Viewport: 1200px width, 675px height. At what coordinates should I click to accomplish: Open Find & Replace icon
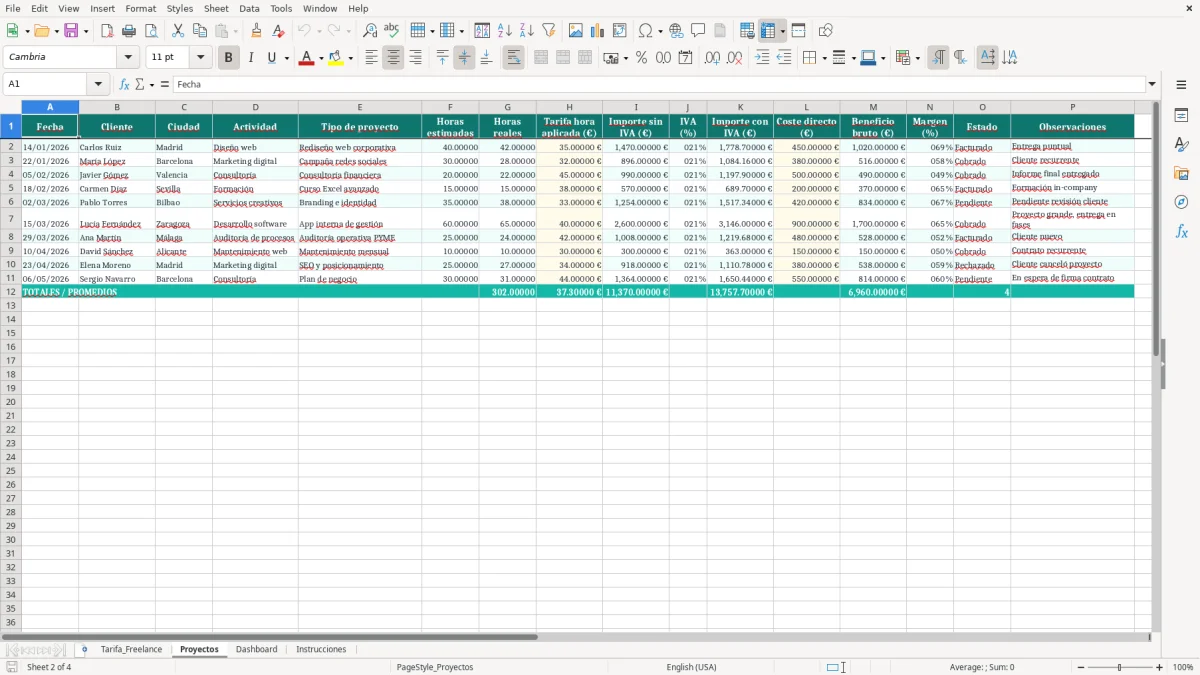370,31
